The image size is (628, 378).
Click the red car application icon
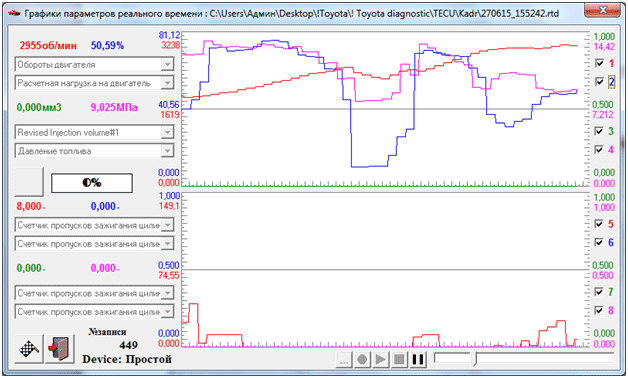(x=14, y=13)
